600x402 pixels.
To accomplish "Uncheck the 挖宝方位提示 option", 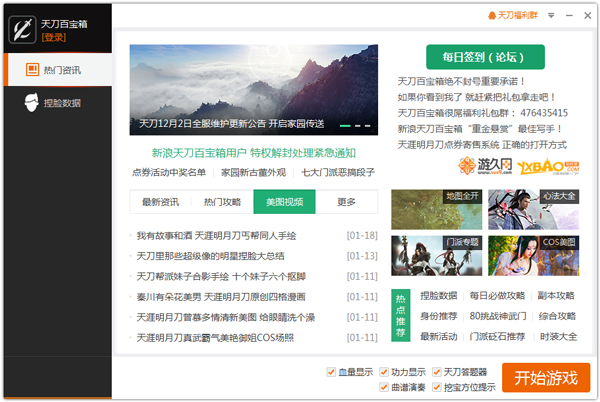I will [437, 387].
